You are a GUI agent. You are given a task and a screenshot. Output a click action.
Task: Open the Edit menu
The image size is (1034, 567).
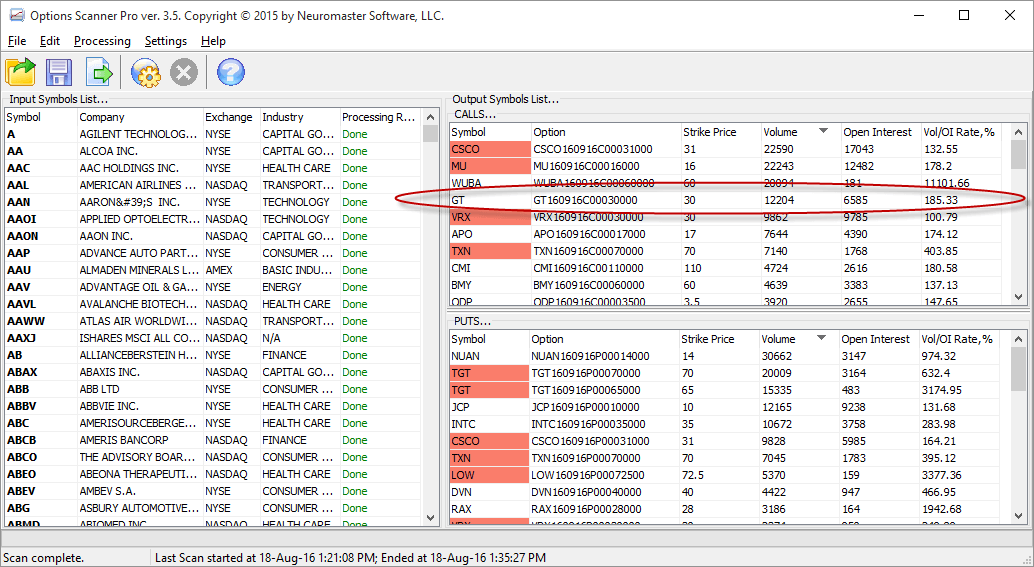[x=49, y=41]
